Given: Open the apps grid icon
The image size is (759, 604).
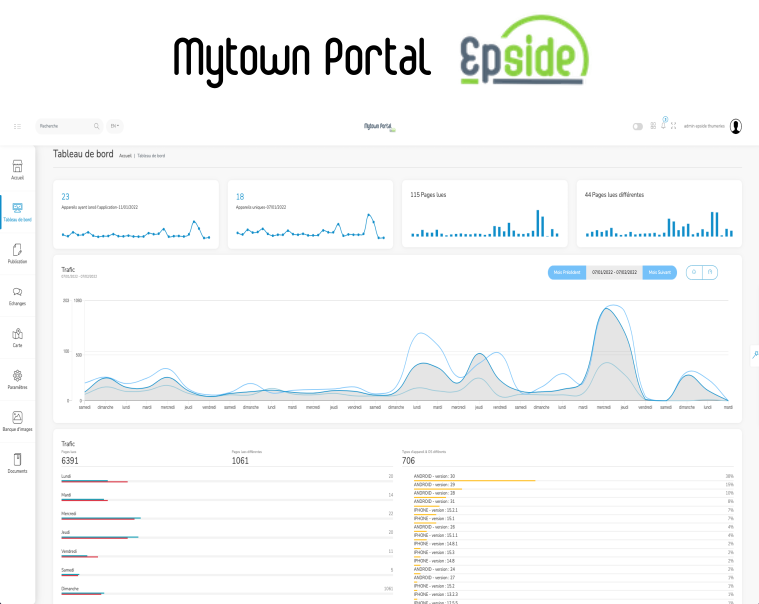Looking at the screenshot, I should tap(653, 126).
